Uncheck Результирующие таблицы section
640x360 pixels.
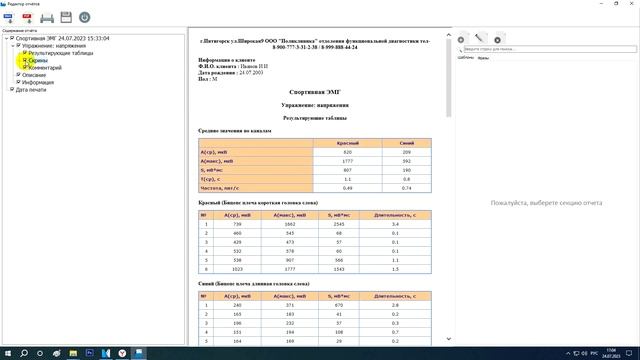pos(25,53)
